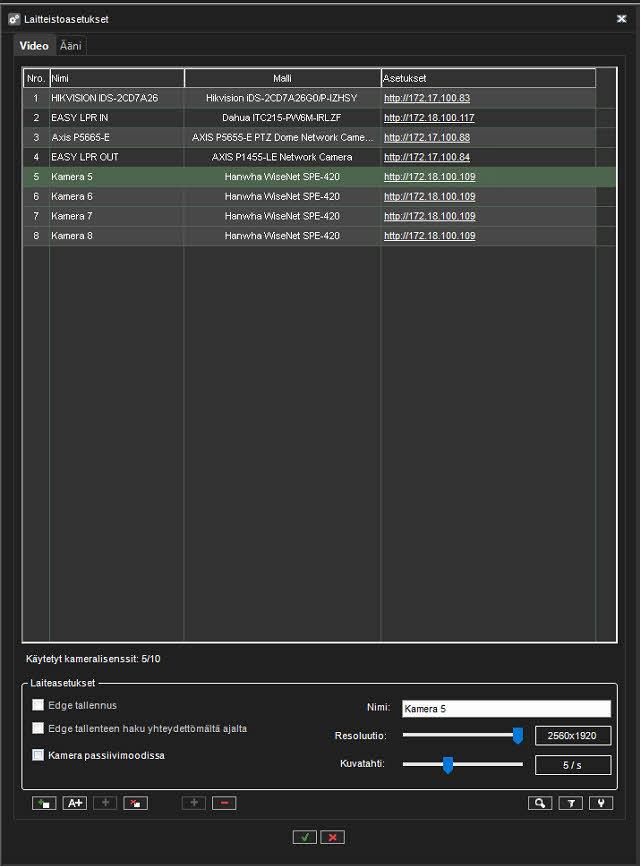Confirm settings with the green checkmark
This screenshot has width=641, height=867.
coord(305,837)
